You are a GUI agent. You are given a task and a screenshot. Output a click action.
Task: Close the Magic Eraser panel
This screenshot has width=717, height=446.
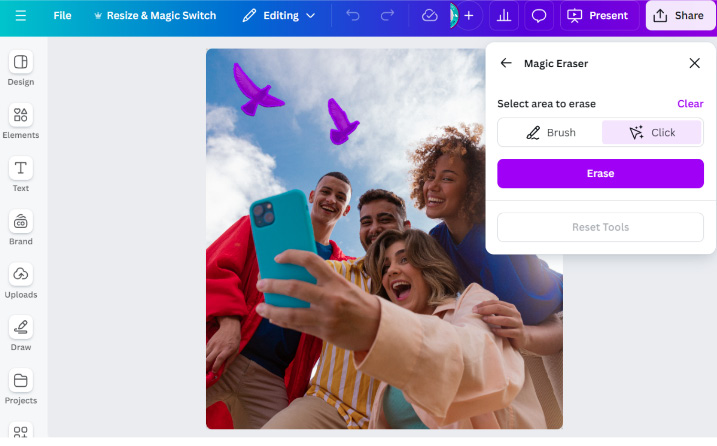click(694, 63)
